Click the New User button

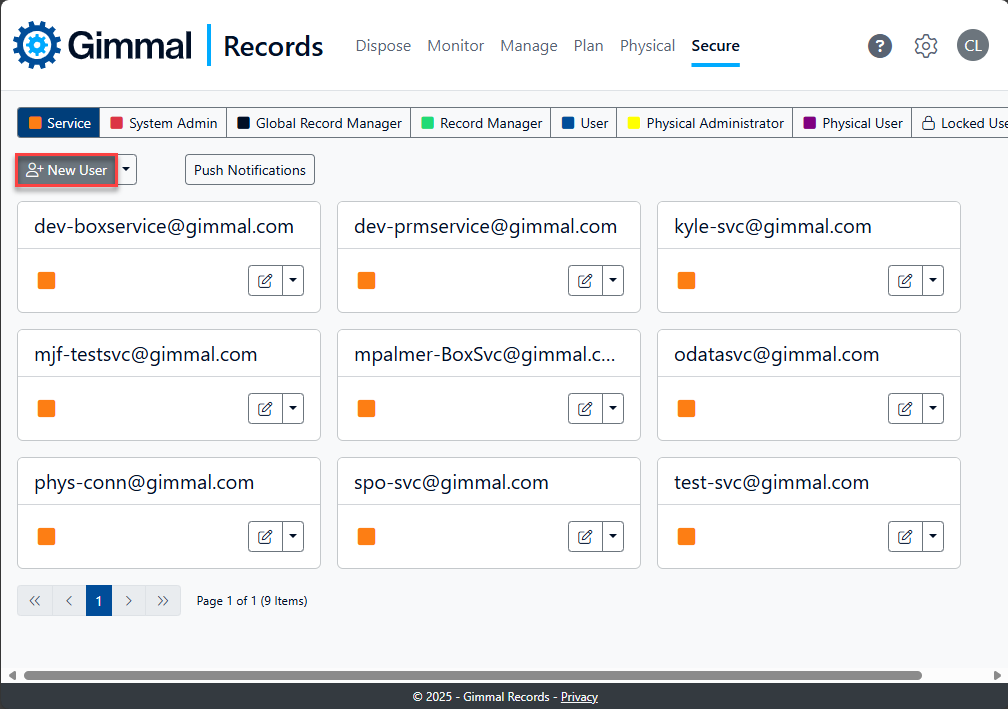(66, 170)
